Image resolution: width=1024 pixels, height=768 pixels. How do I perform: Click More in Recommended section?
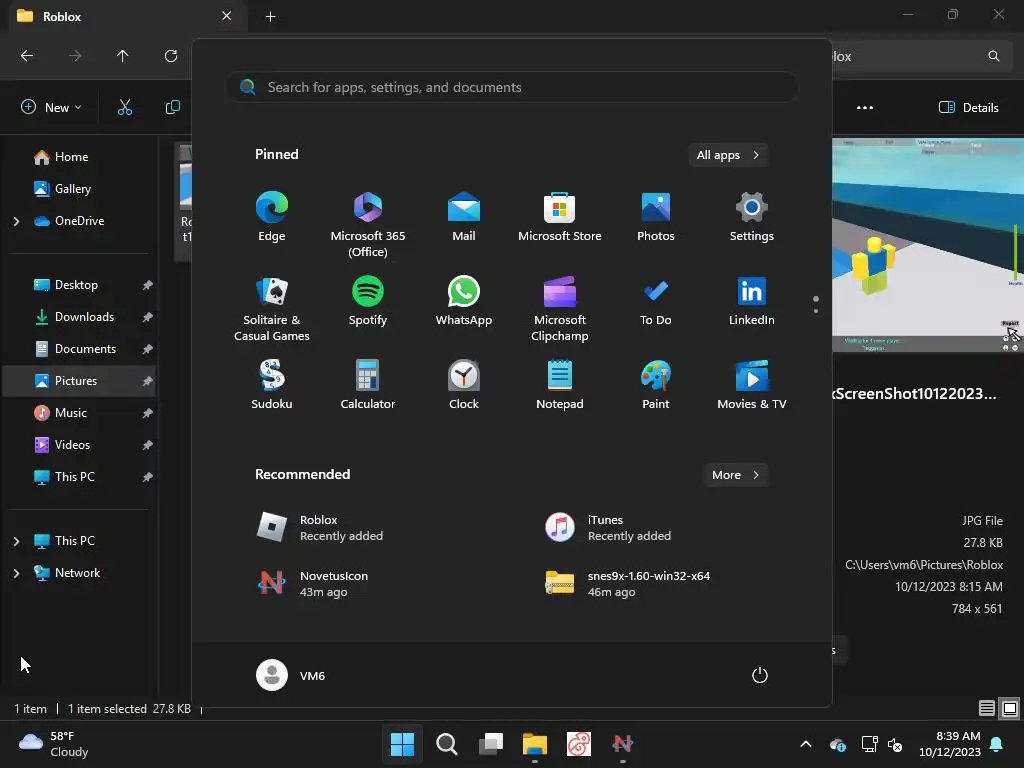735,475
